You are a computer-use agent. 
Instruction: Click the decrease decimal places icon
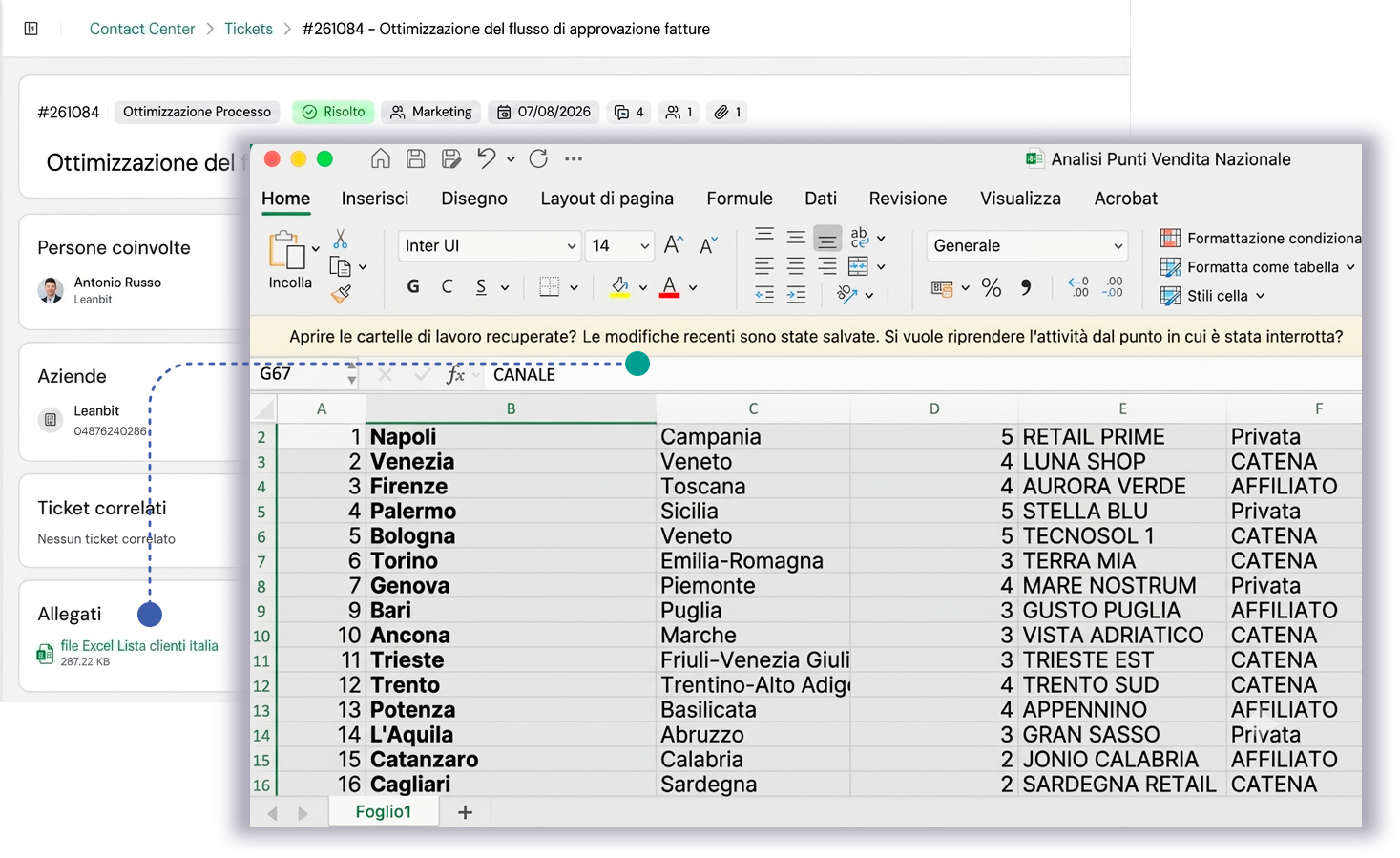click(x=1113, y=287)
